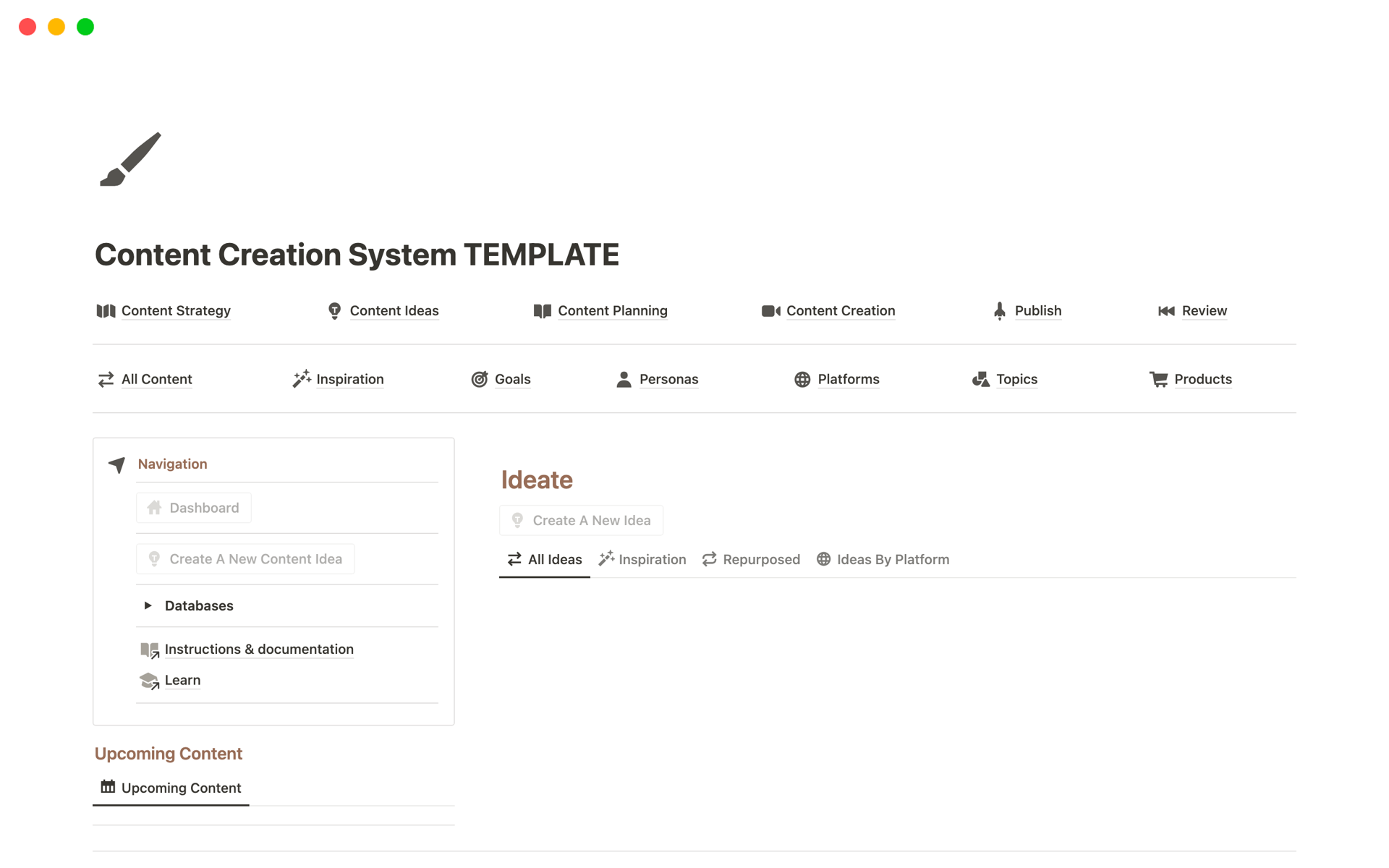Click the graduation cap icon next to Learn

point(149,681)
